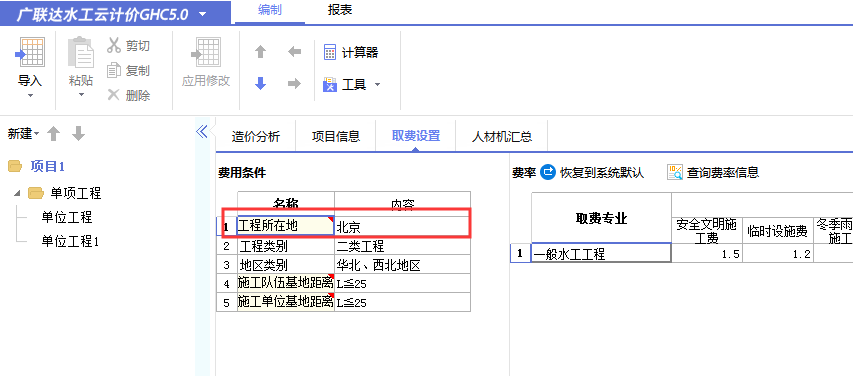Click the 华北、西北地区 content cell
The height and width of the screenshot is (376, 853).
point(402,265)
